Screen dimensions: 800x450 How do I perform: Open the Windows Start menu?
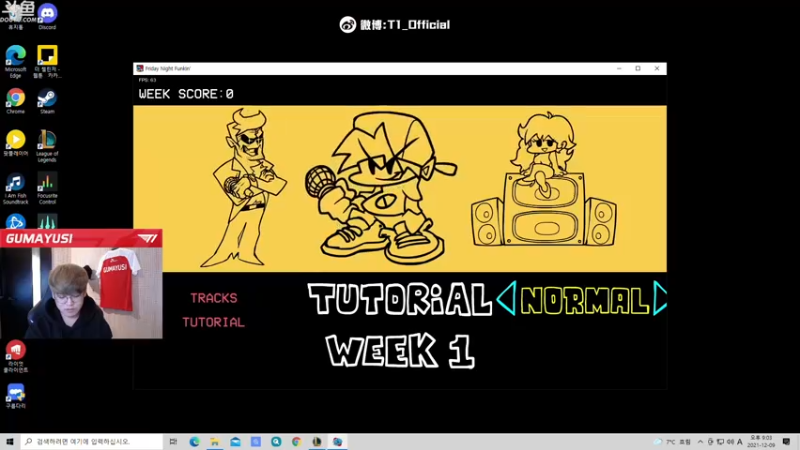click(x=10, y=442)
